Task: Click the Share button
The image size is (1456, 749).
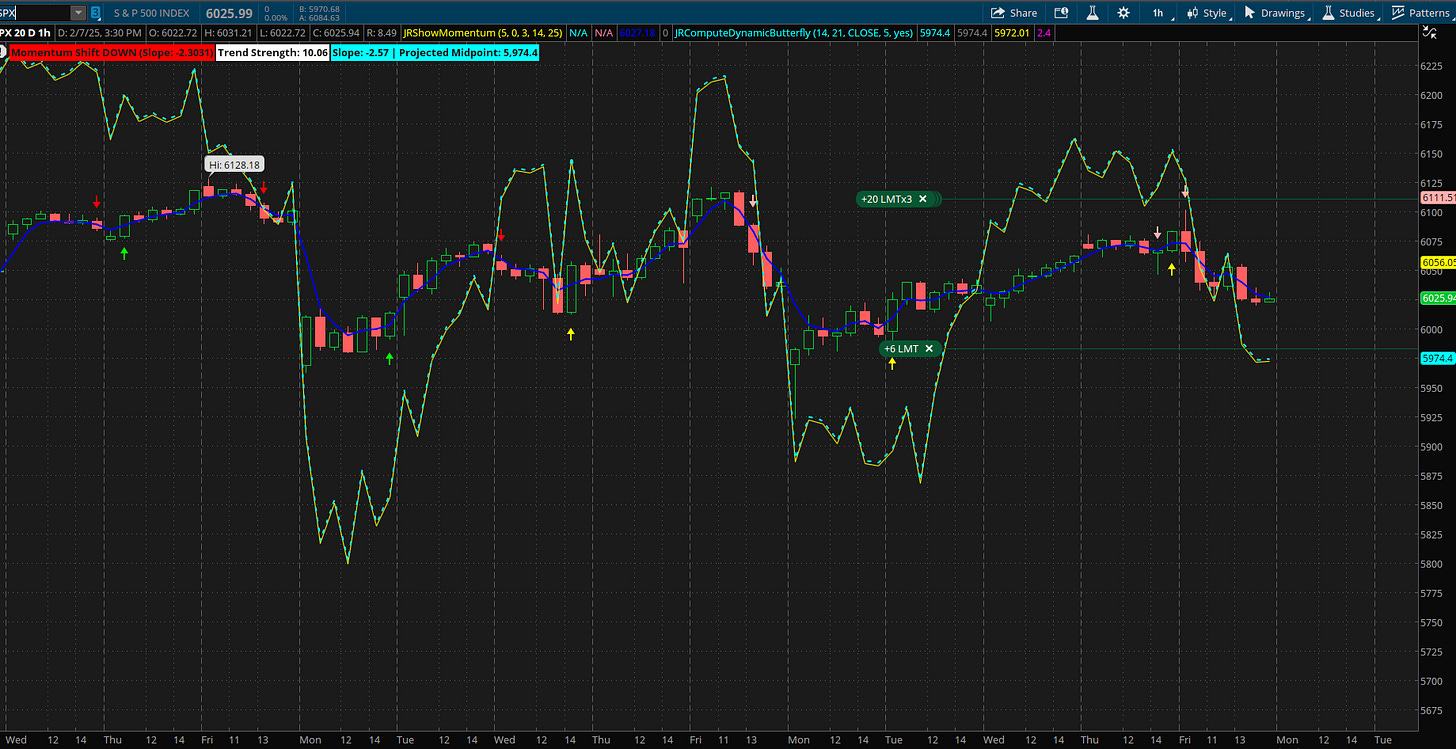Action: click(x=1014, y=13)
